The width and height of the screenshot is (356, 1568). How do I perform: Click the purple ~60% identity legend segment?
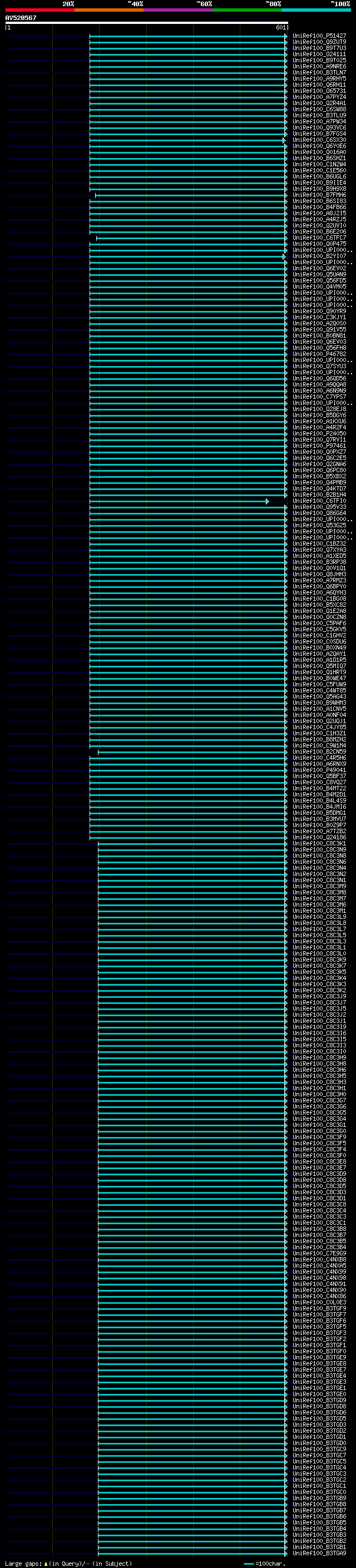[x=179, y=10]
